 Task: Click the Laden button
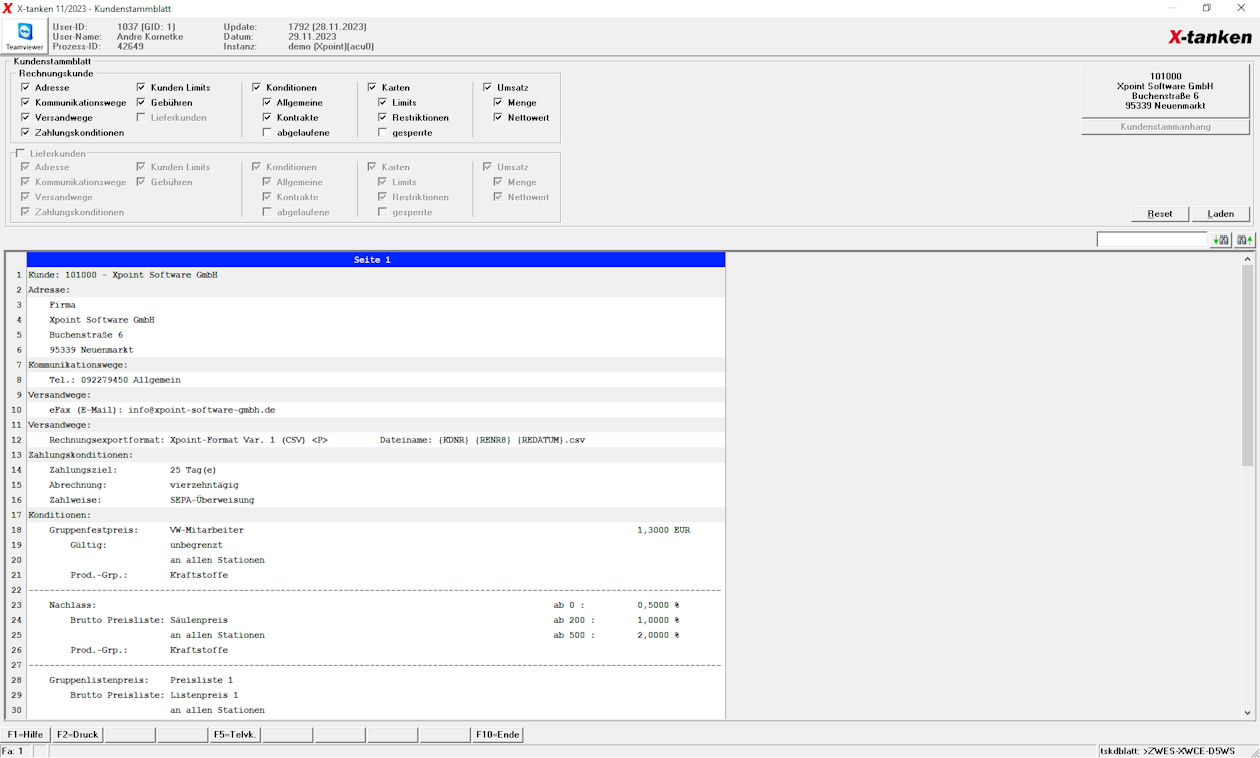click(x=1221, y=214)
